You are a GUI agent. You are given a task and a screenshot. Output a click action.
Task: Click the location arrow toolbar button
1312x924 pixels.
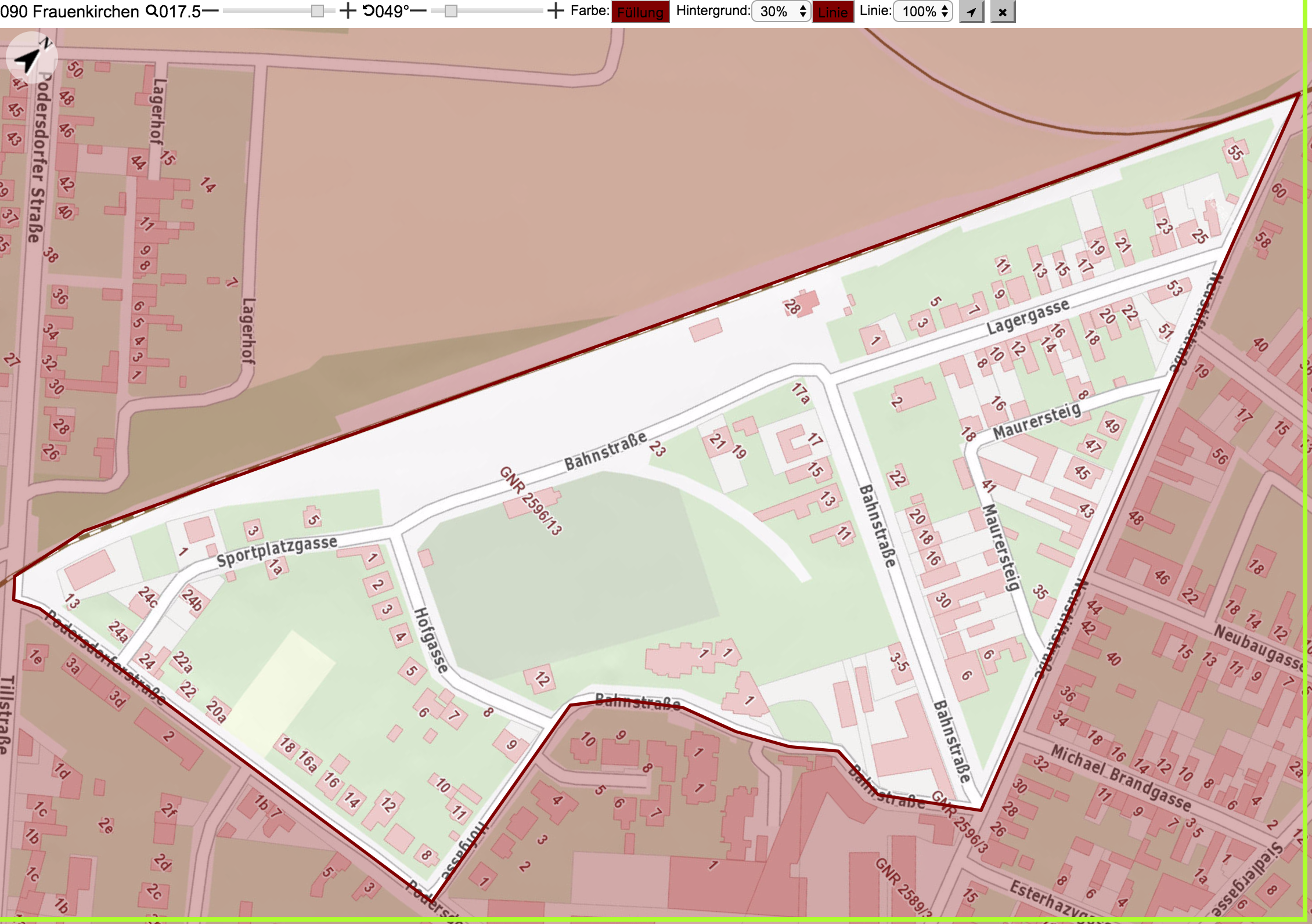tap(972, 12)
